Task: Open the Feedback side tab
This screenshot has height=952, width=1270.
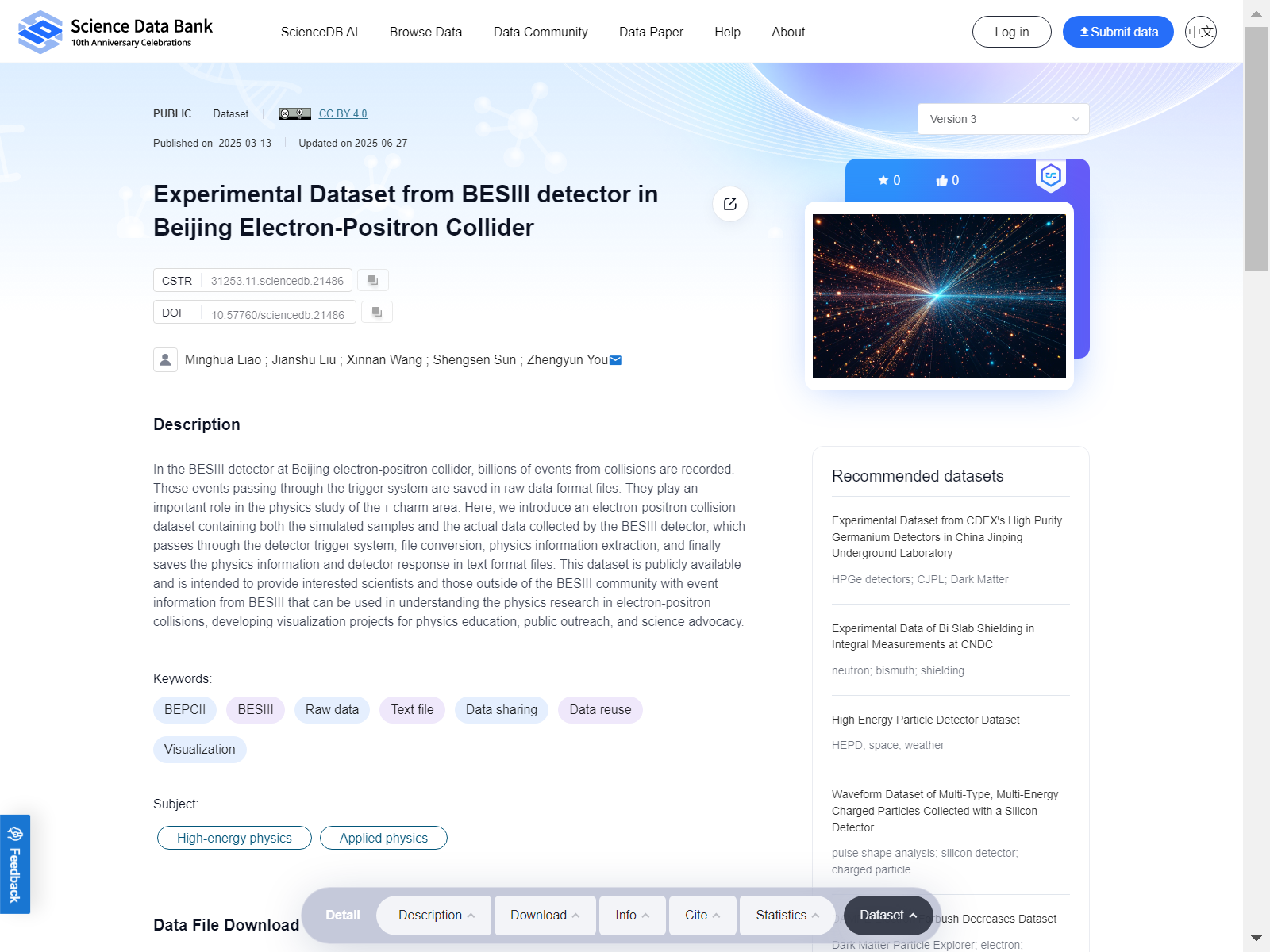Action: click(15, 864)
